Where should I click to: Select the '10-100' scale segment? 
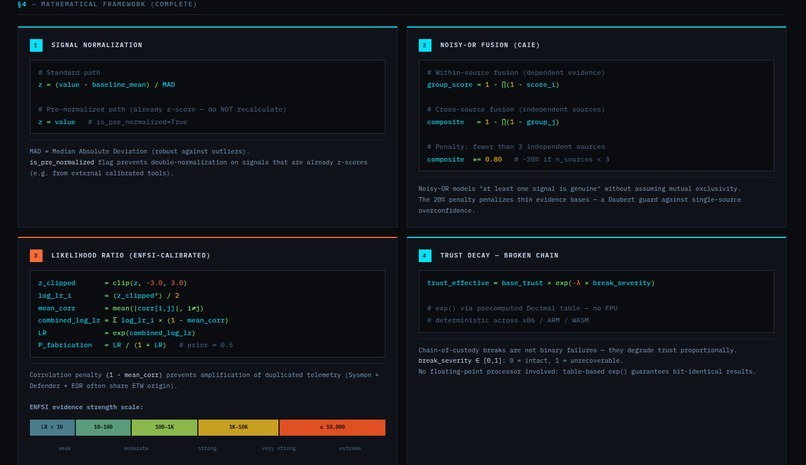pyautogui.click(x=103, y=427)
